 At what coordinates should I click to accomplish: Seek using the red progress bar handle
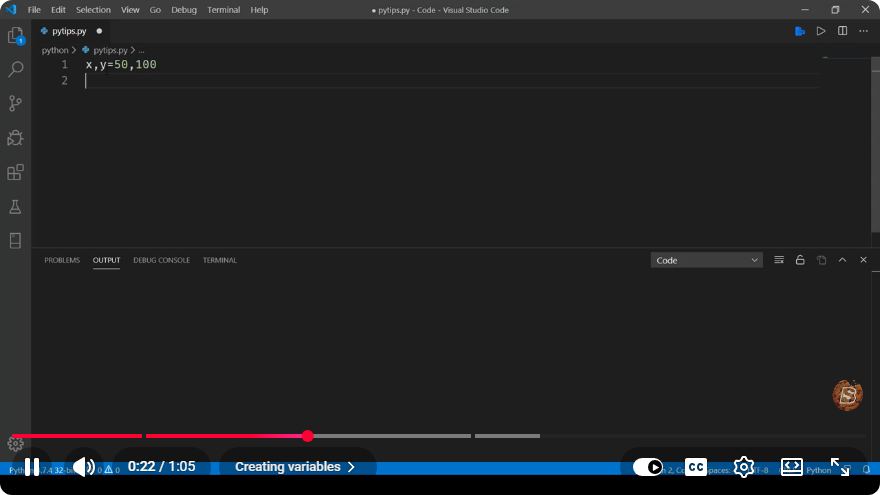pyautogui.click(x=308, y=436)
